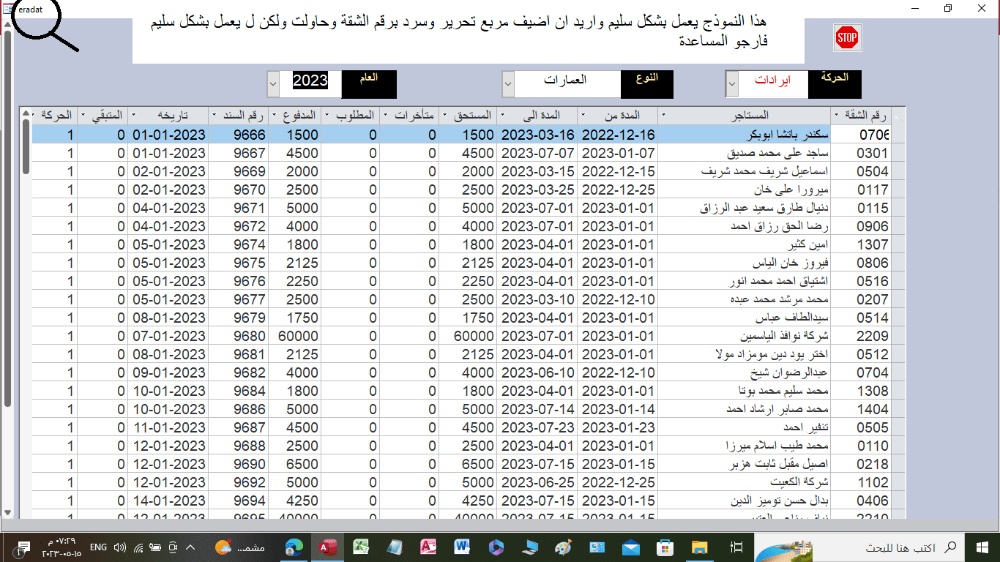The width and height of the screenshot is (1000, 562).
Task: Open the Windows Start menu
Action: click(x=982, y=547)
